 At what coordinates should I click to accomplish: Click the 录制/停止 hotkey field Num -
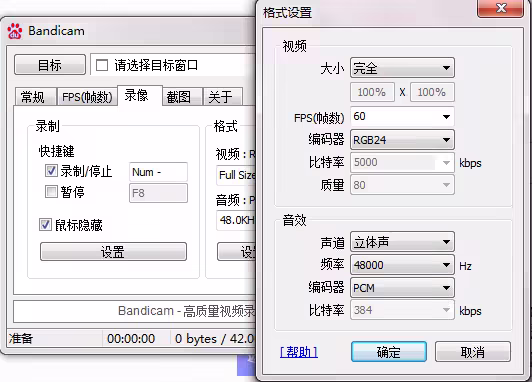pyautogui.click(x=158, y=172)
